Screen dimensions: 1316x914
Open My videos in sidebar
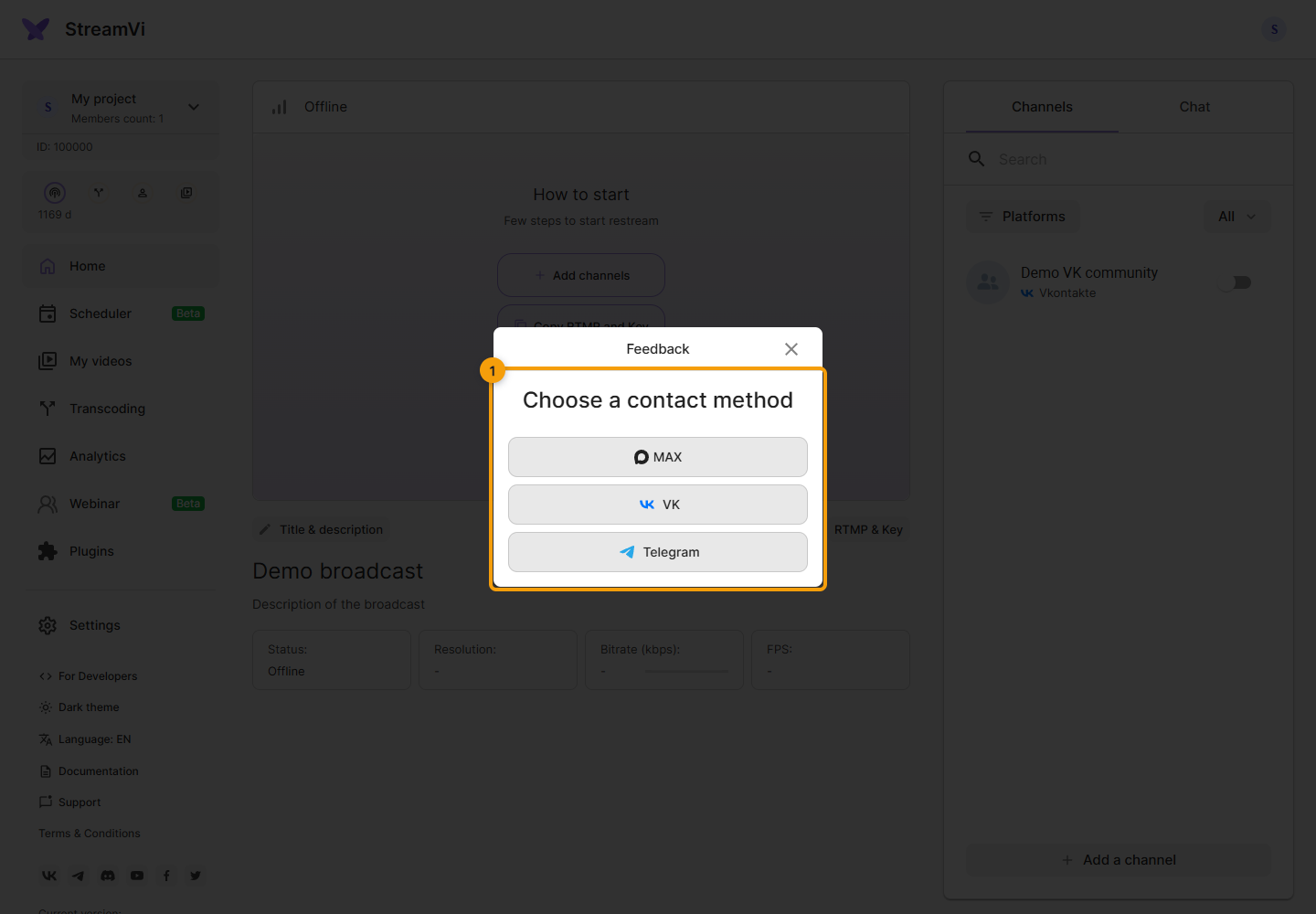(121, 361)
